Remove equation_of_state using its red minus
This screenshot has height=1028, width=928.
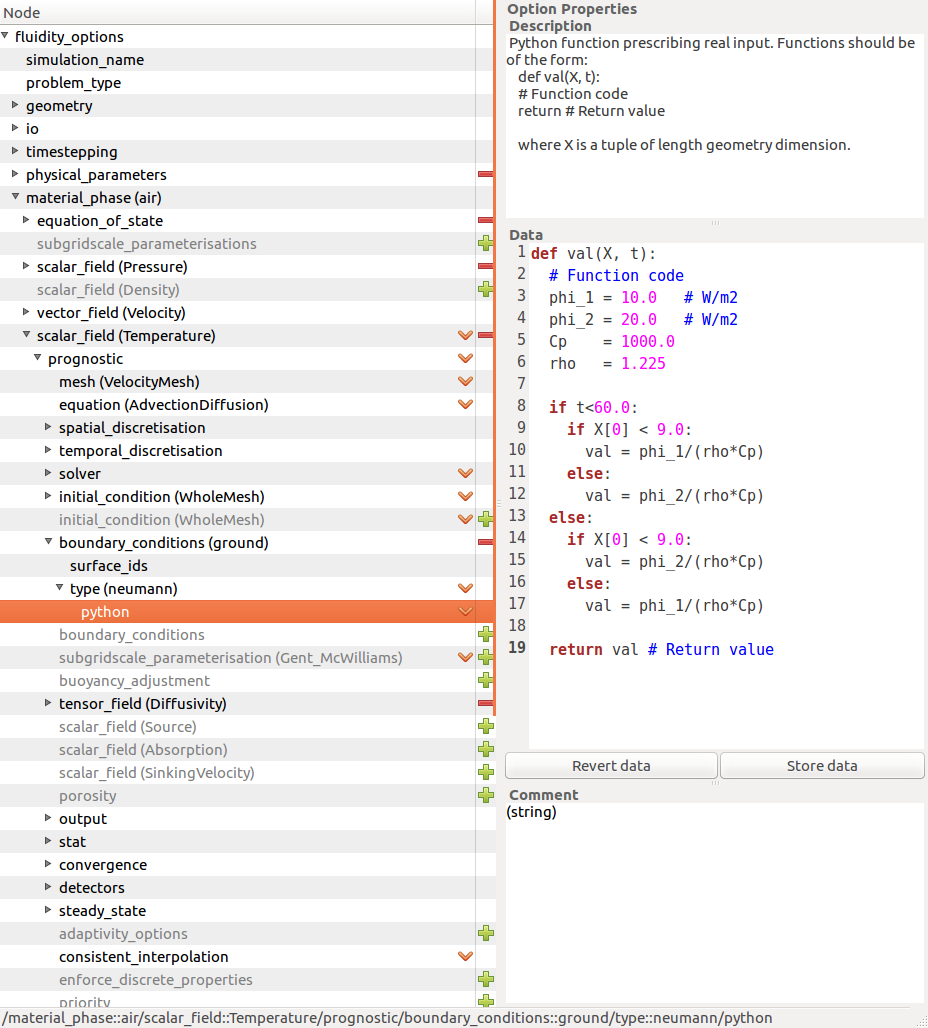pos(485,220)
